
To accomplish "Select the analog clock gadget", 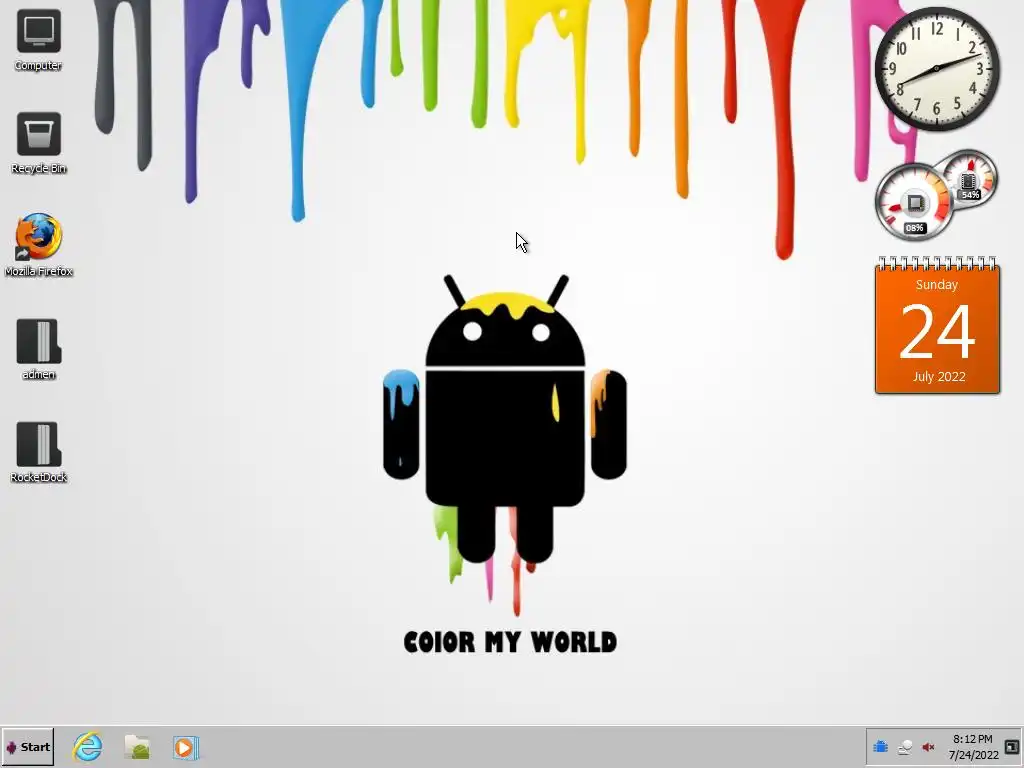I will 936,69.
